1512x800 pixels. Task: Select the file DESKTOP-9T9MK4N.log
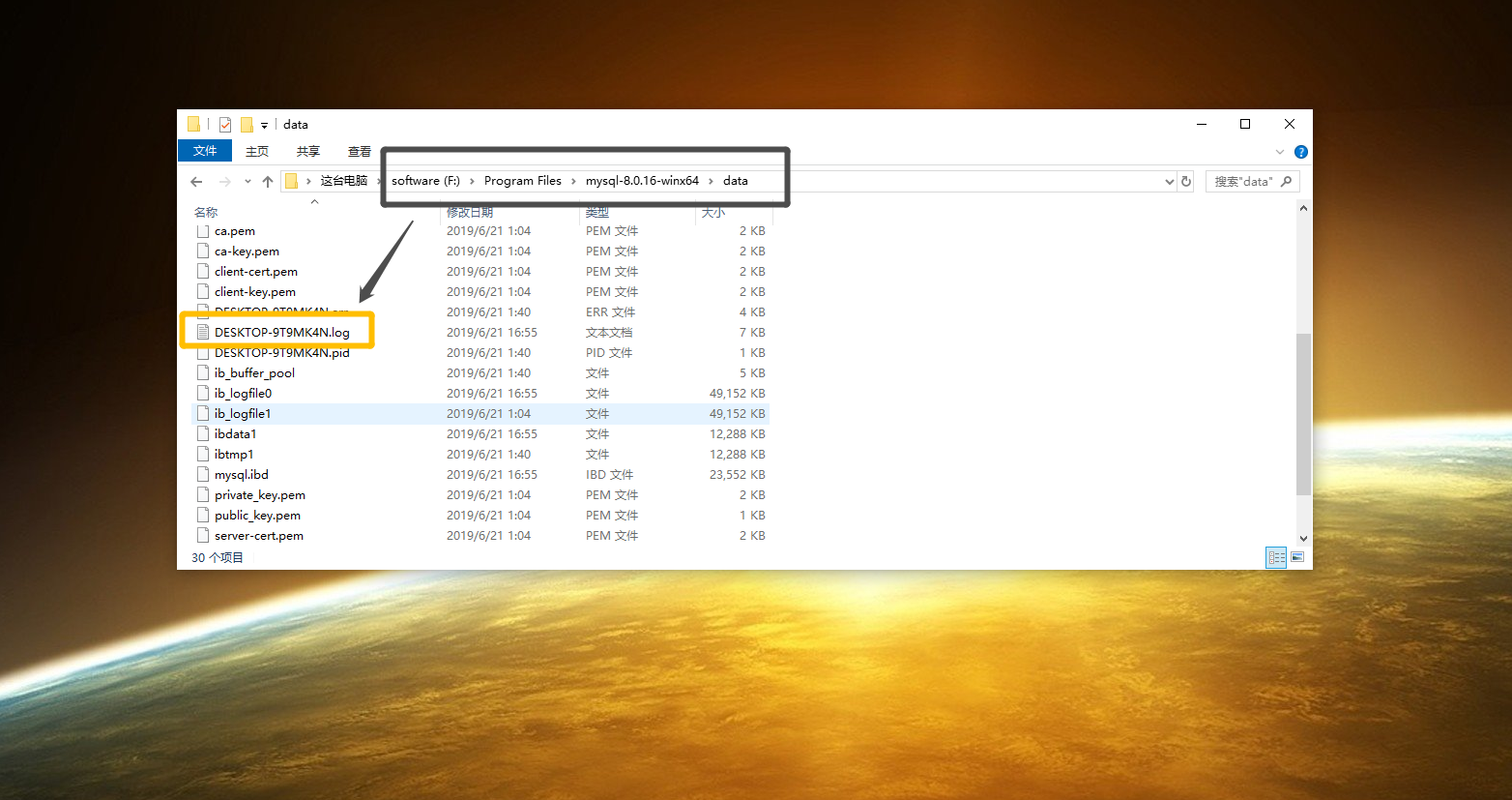tap(282, 333)
